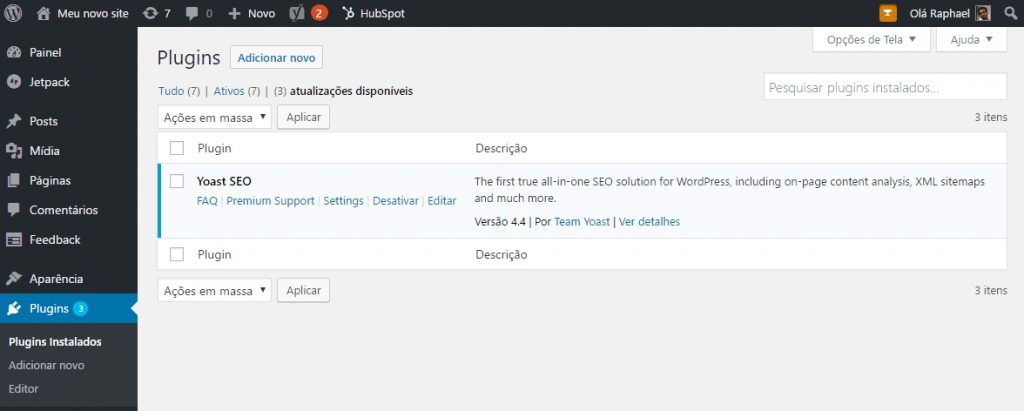
Task: Click the HubSpot sprocket icon
Action: (x=349, y=13)
